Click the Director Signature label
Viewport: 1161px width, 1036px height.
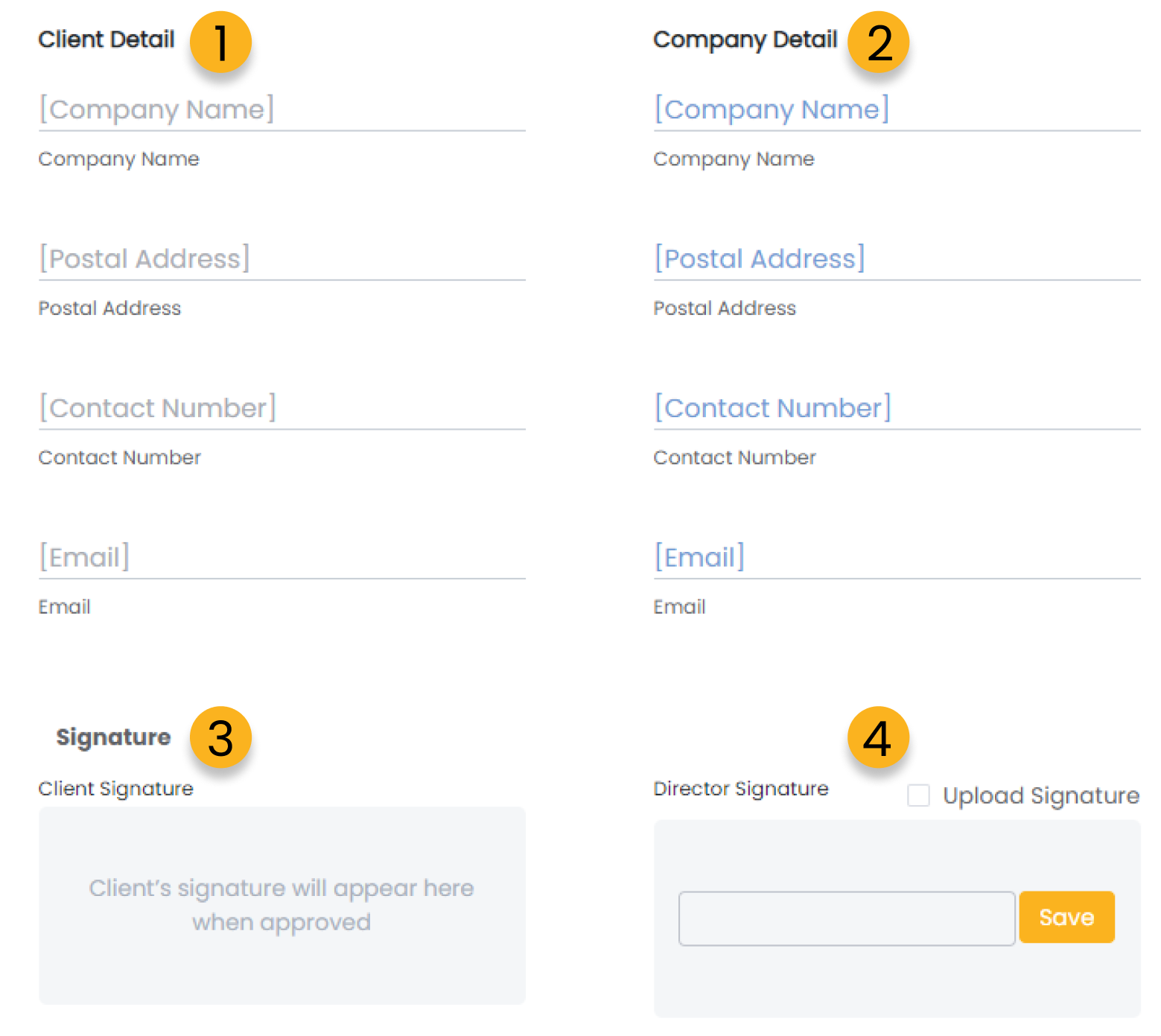741,789
